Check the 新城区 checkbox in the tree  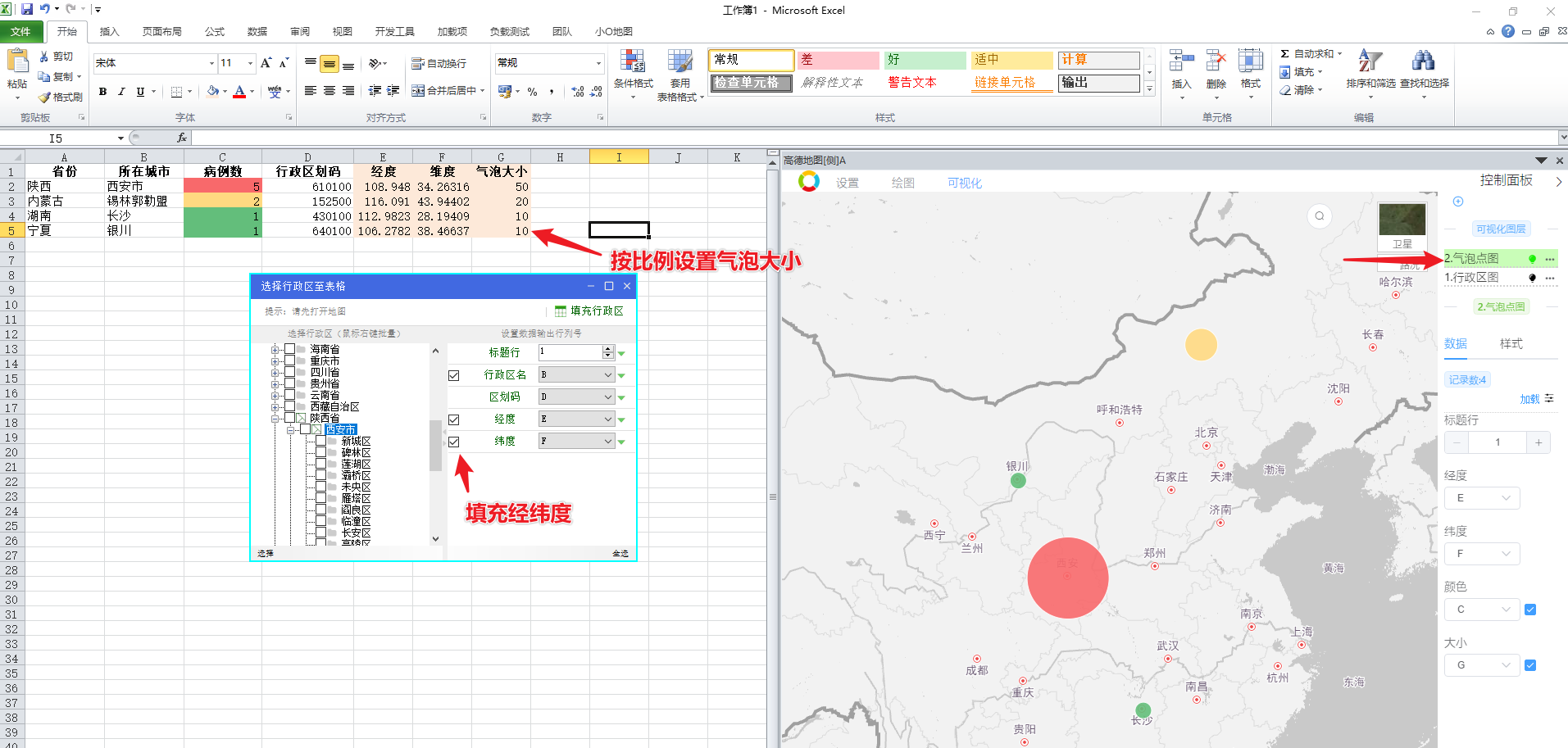[x=321, y=442]
